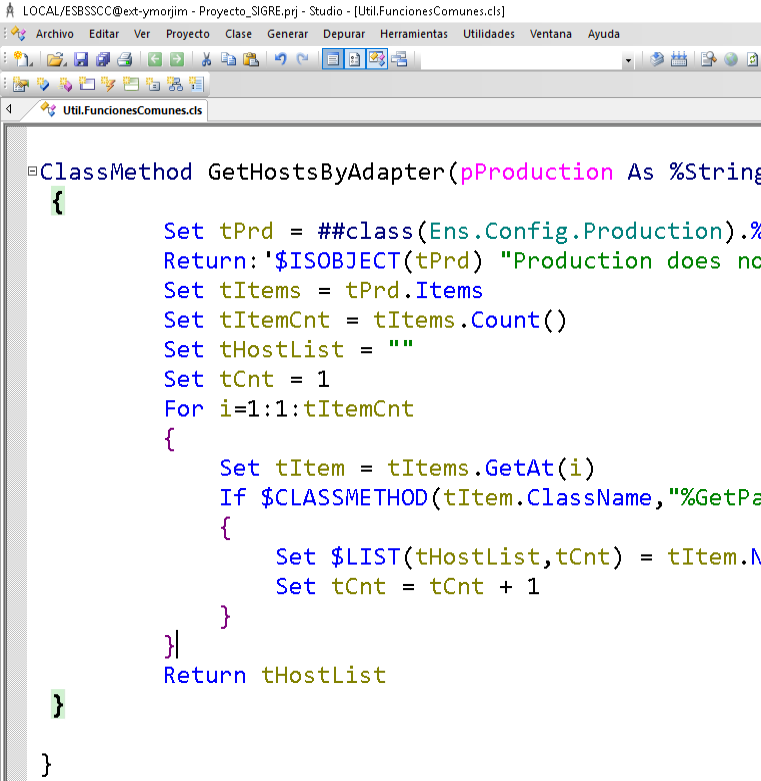Click the new blank window-frame icon
This screenshot has height=781, width=761.
pyautogui.click(x=87, y=84)
